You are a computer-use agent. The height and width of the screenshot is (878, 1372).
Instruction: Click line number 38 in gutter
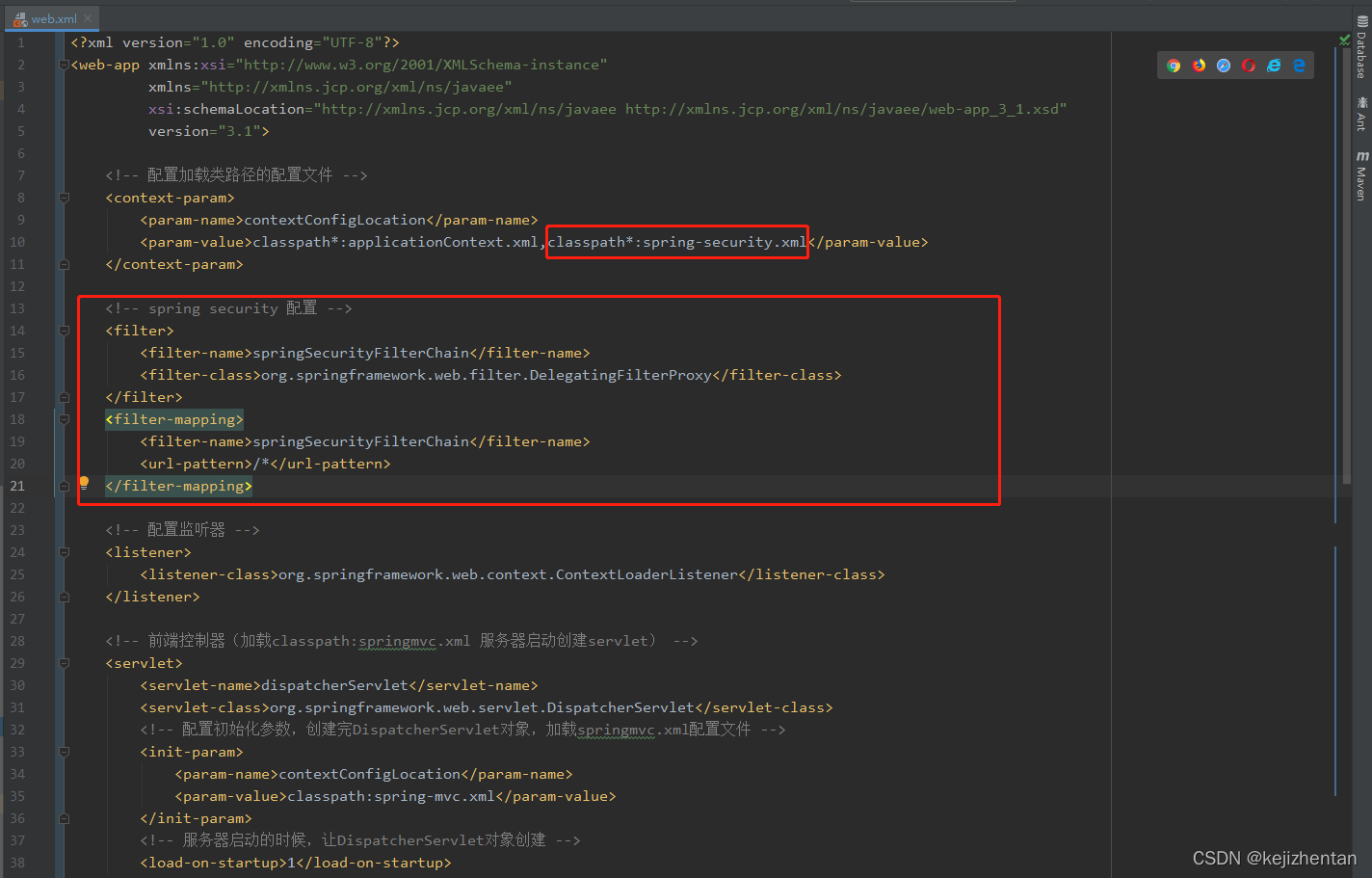[x=17, y=863]
